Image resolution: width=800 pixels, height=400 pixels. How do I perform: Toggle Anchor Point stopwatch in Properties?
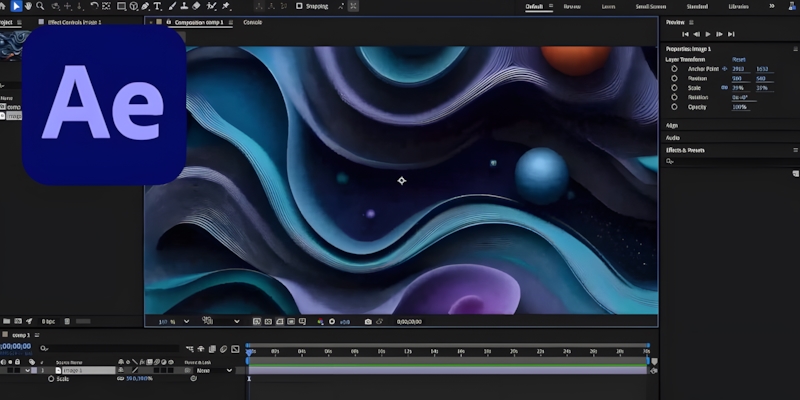(x=674, y=69)
